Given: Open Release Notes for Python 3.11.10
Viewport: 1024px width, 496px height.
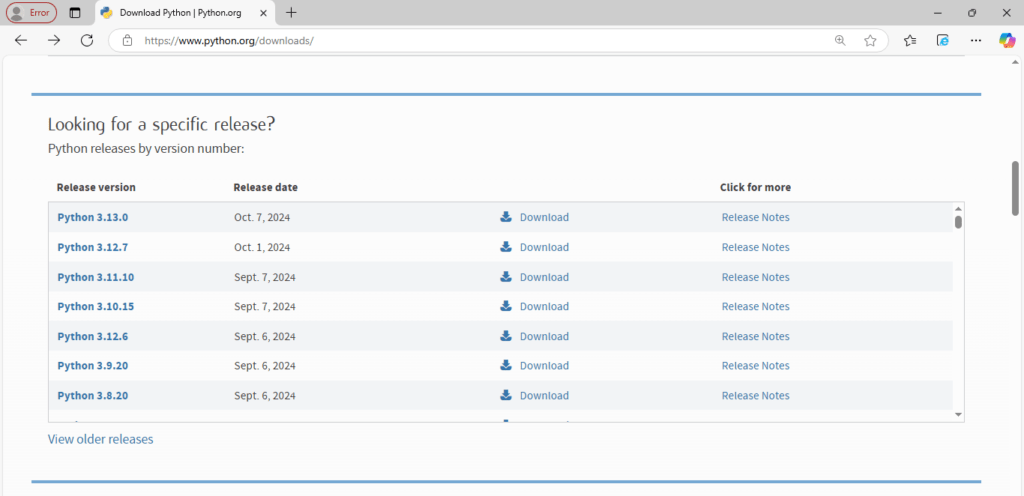Looking at the screenshot, I should click(756, 277).
